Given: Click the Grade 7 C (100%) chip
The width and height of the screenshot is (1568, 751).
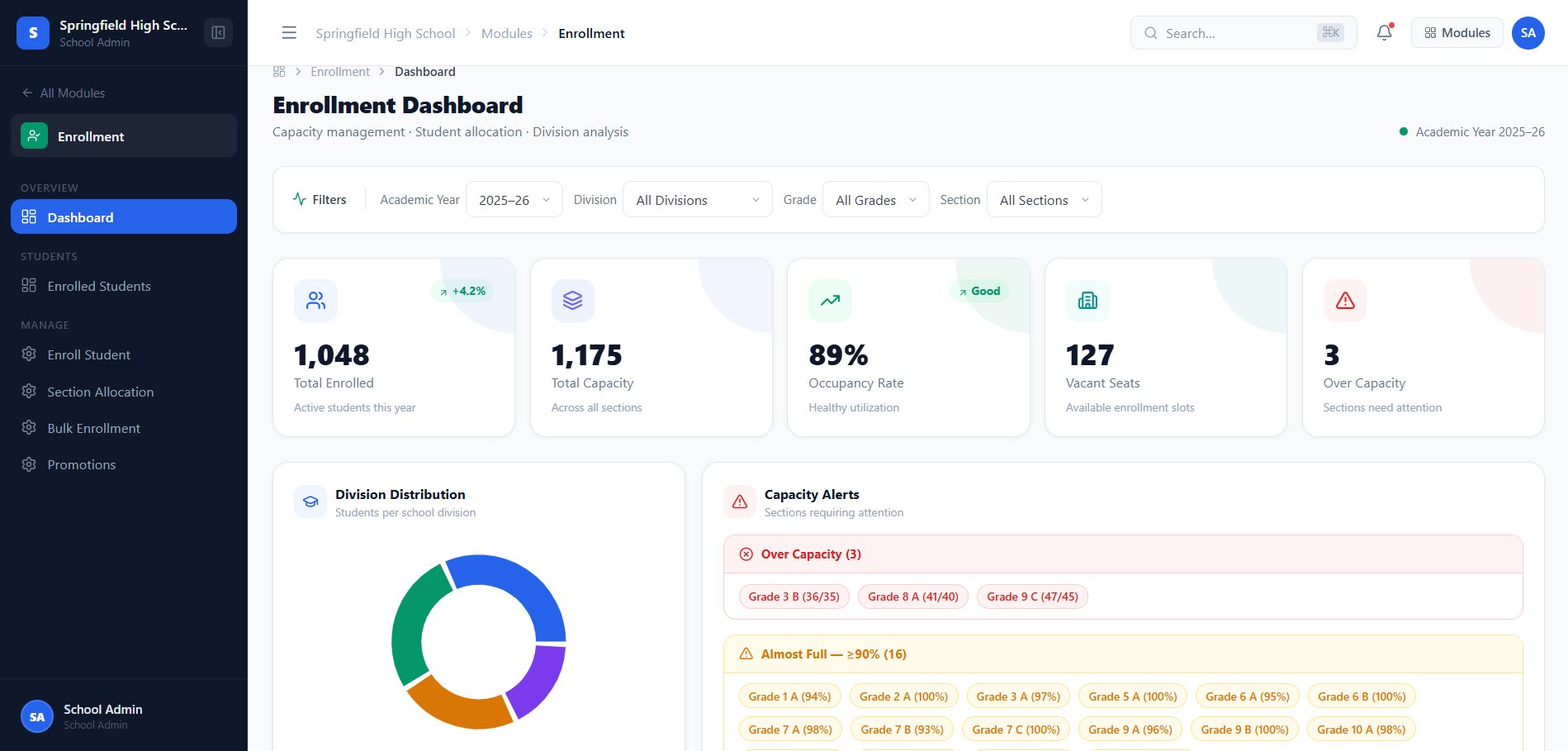Looking at the screenshot, I should pyautogui.click(x=1016, y=730).
